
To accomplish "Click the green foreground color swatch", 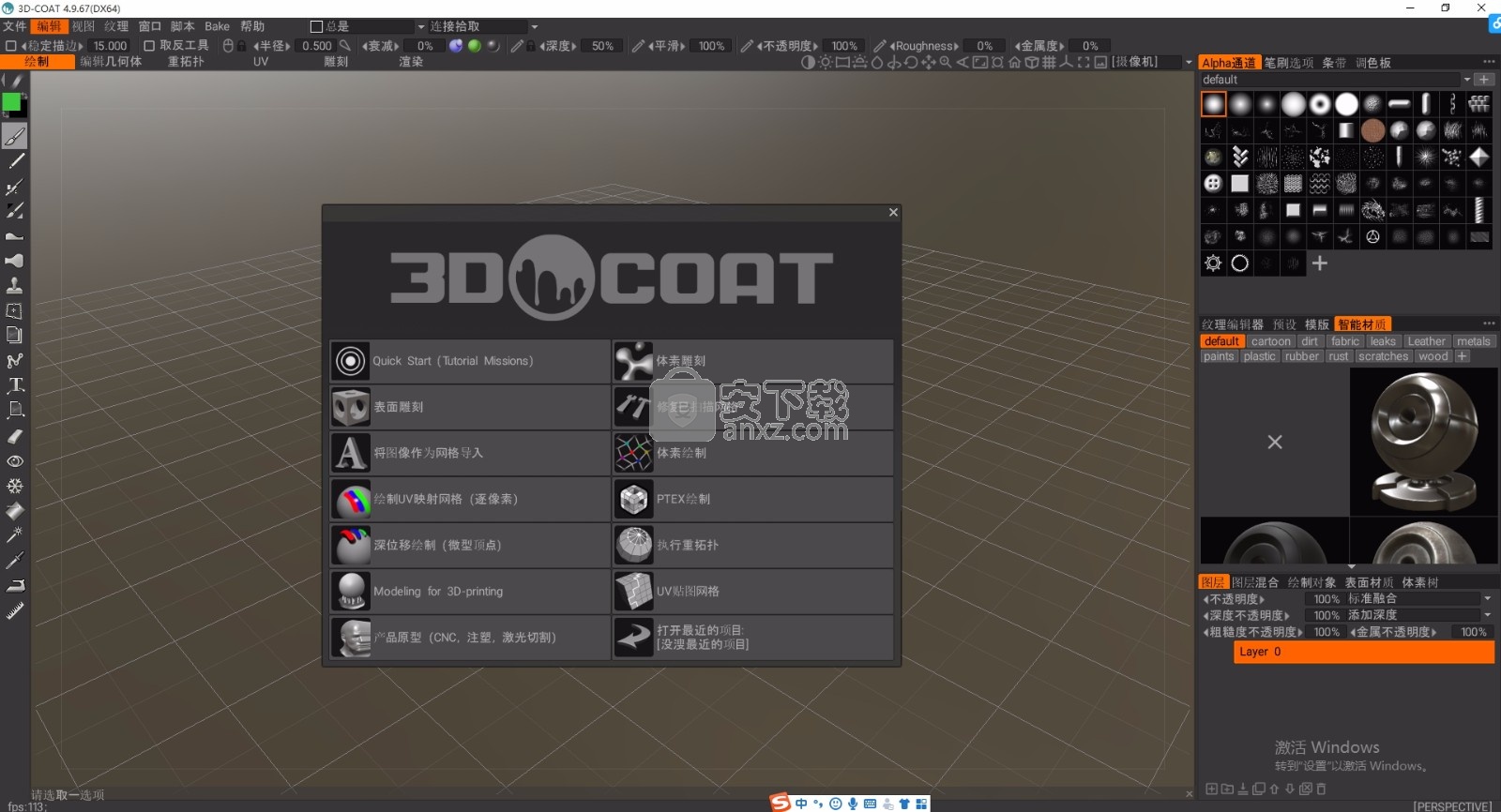I will pos(11,102).
